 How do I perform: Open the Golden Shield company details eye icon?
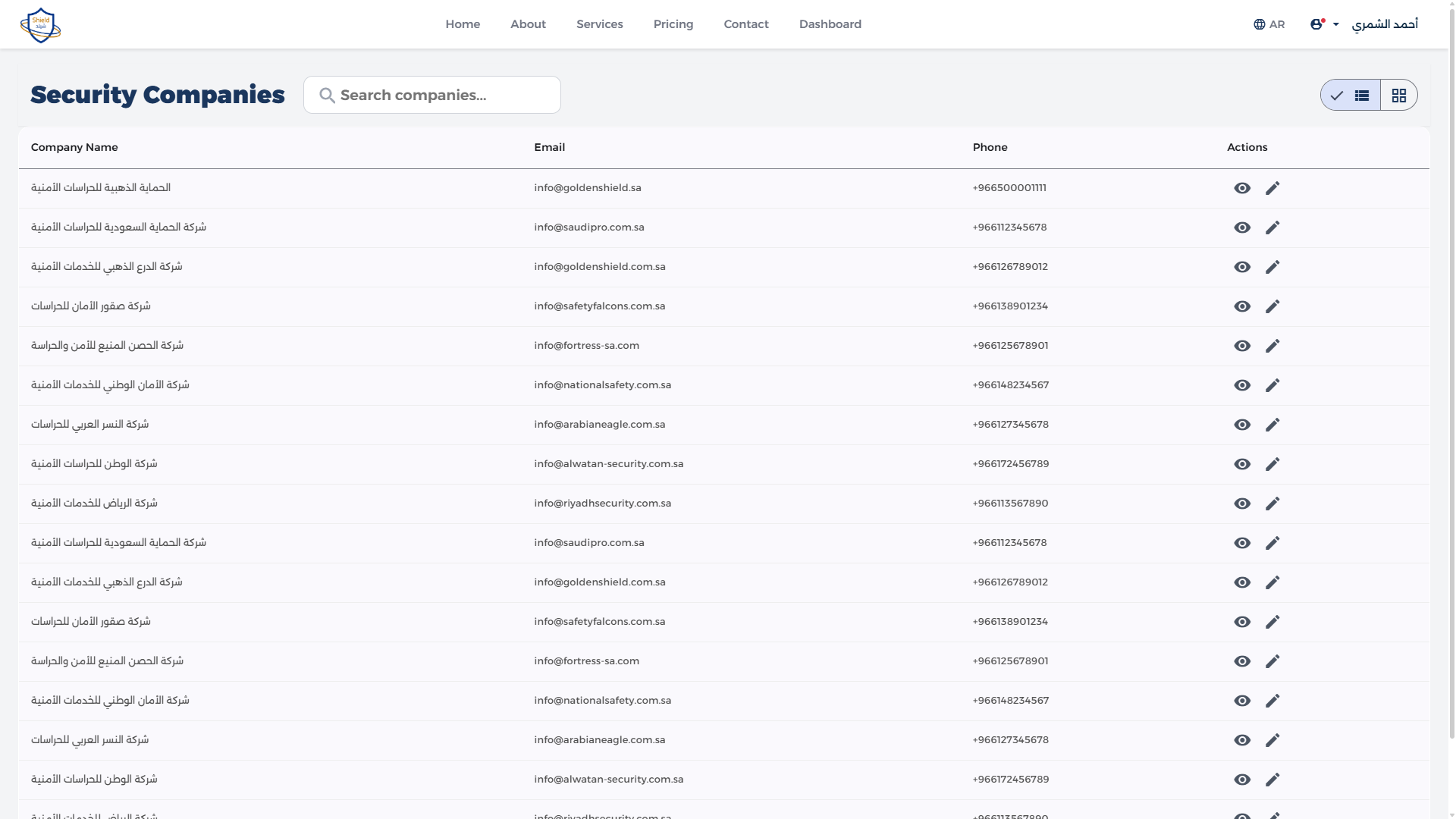coord(1242,187)
